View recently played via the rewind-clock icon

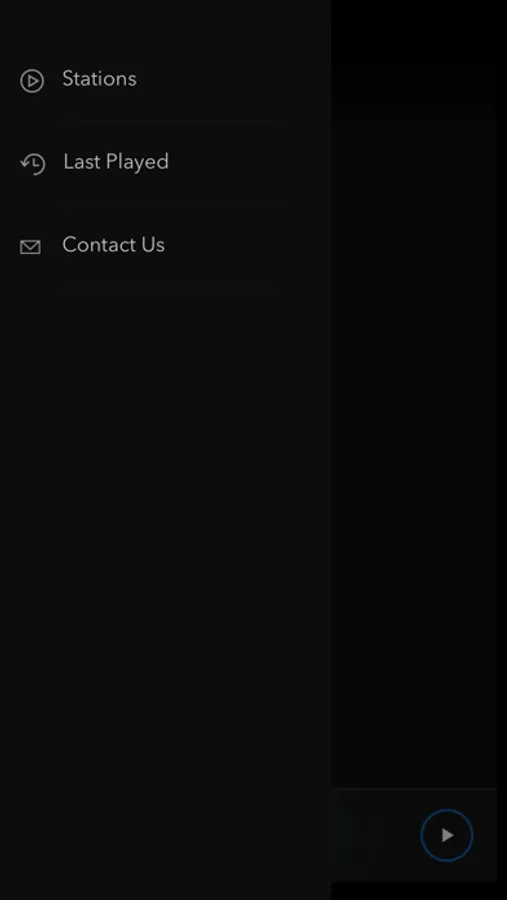[x=33, y=164]
